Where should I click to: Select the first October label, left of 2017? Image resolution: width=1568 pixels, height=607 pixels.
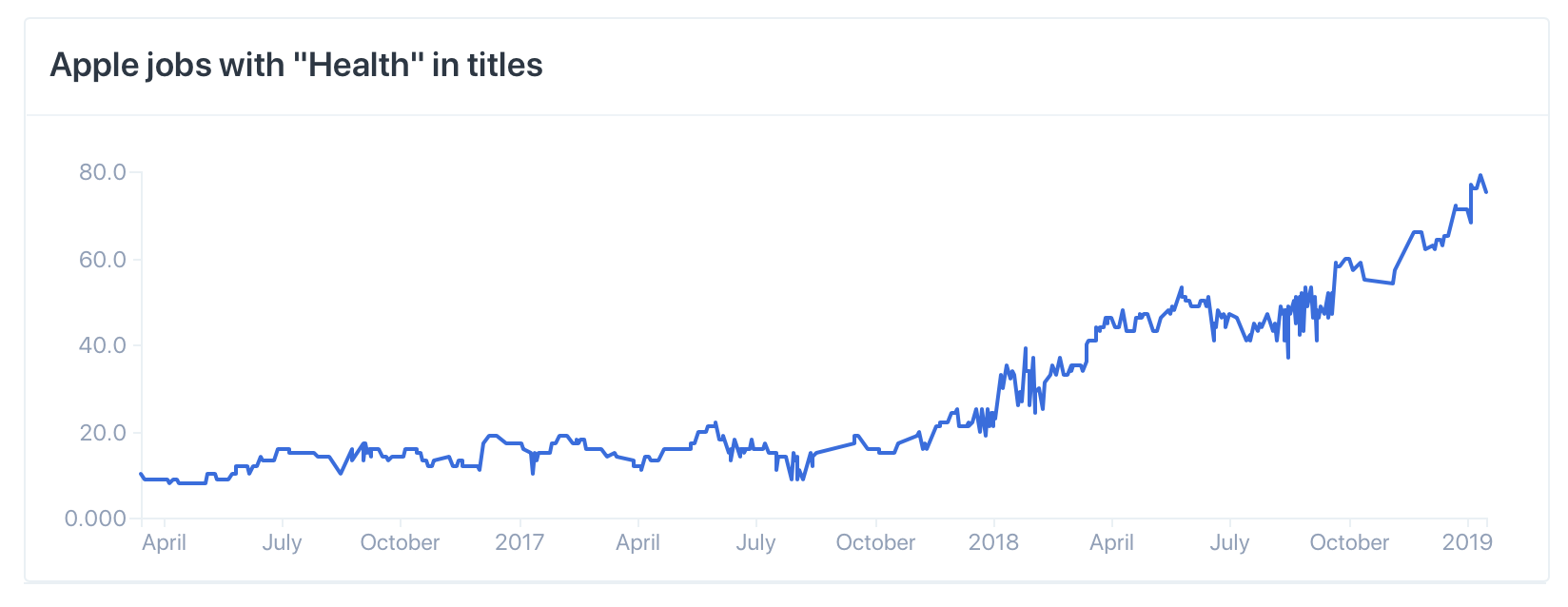tap(400, 542)
